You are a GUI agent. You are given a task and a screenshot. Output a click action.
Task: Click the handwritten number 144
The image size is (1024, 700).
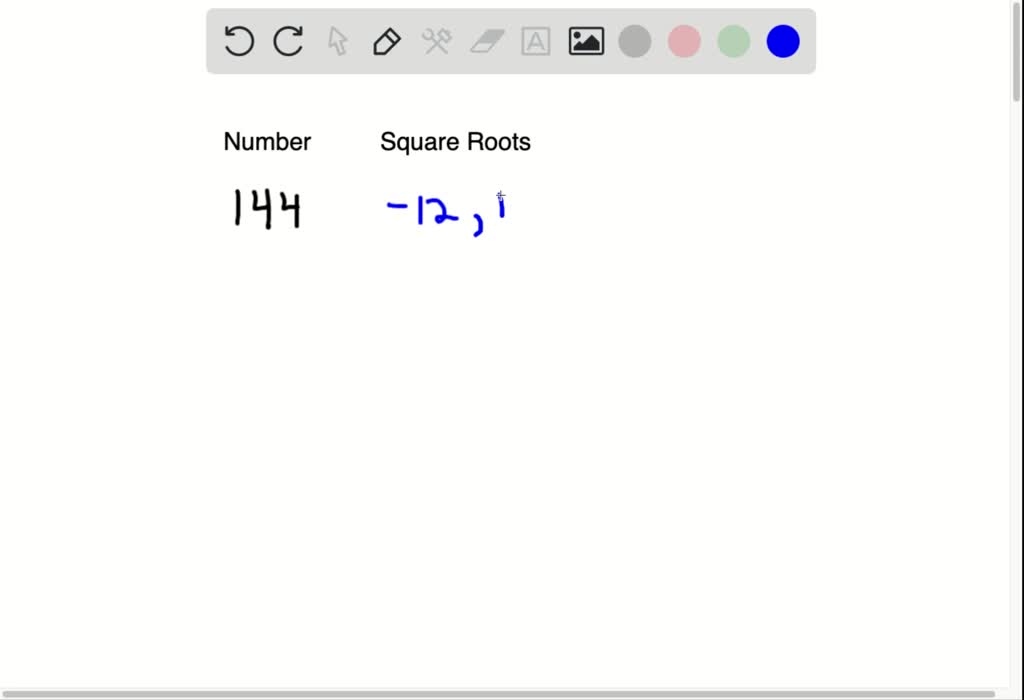tap(268, 209)
